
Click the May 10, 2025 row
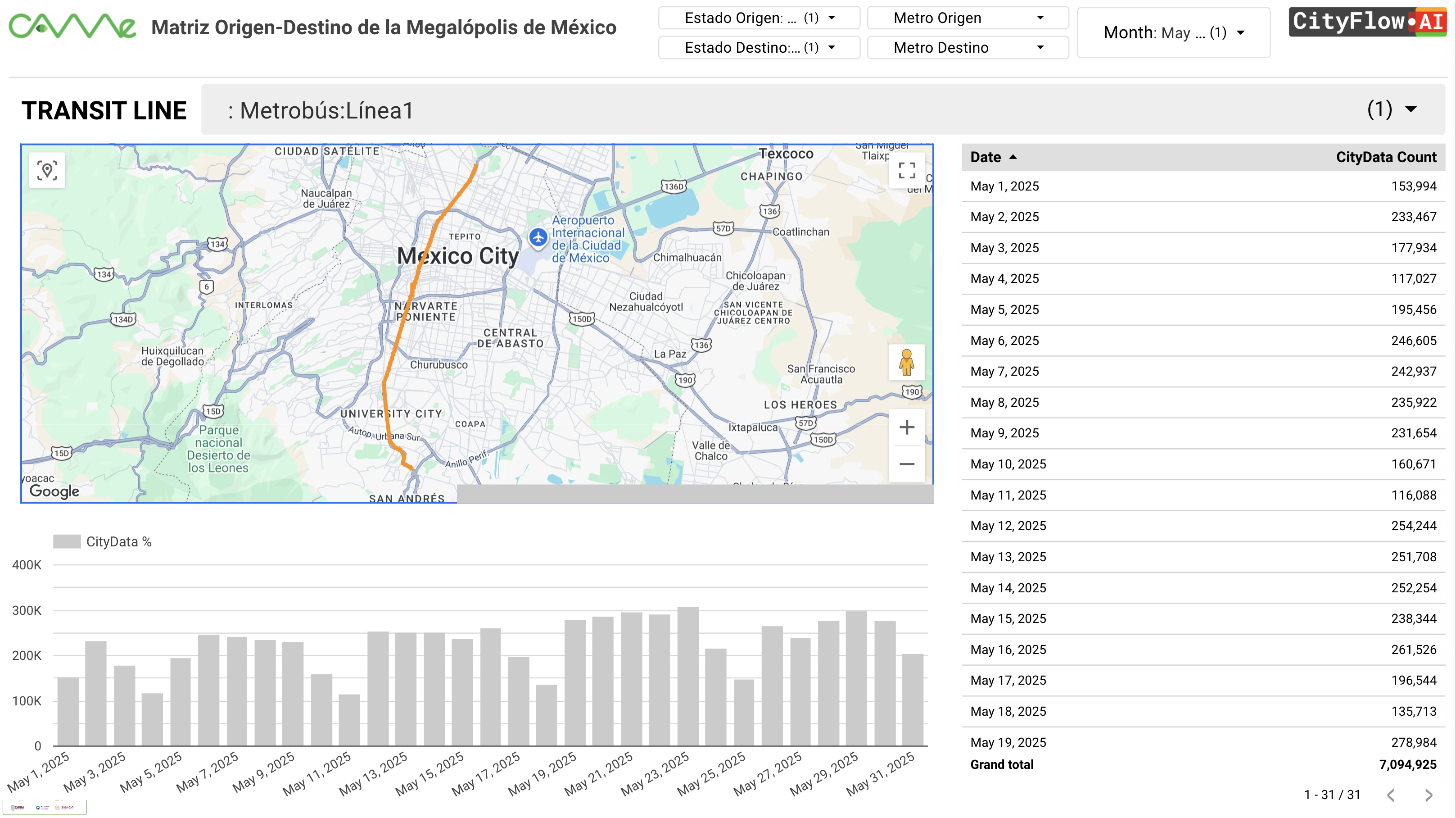tap(1203, 464)
